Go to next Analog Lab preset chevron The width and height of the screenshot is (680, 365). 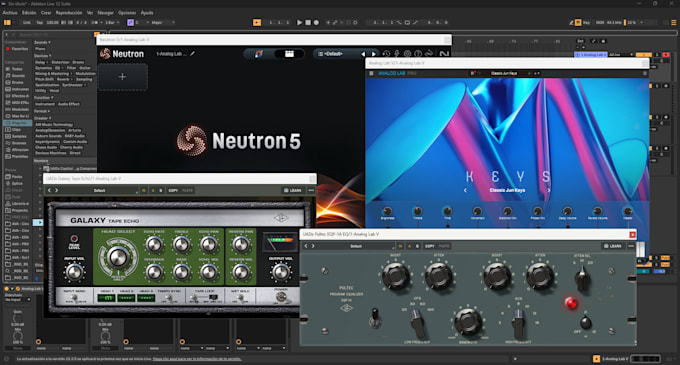coord(549,190)
